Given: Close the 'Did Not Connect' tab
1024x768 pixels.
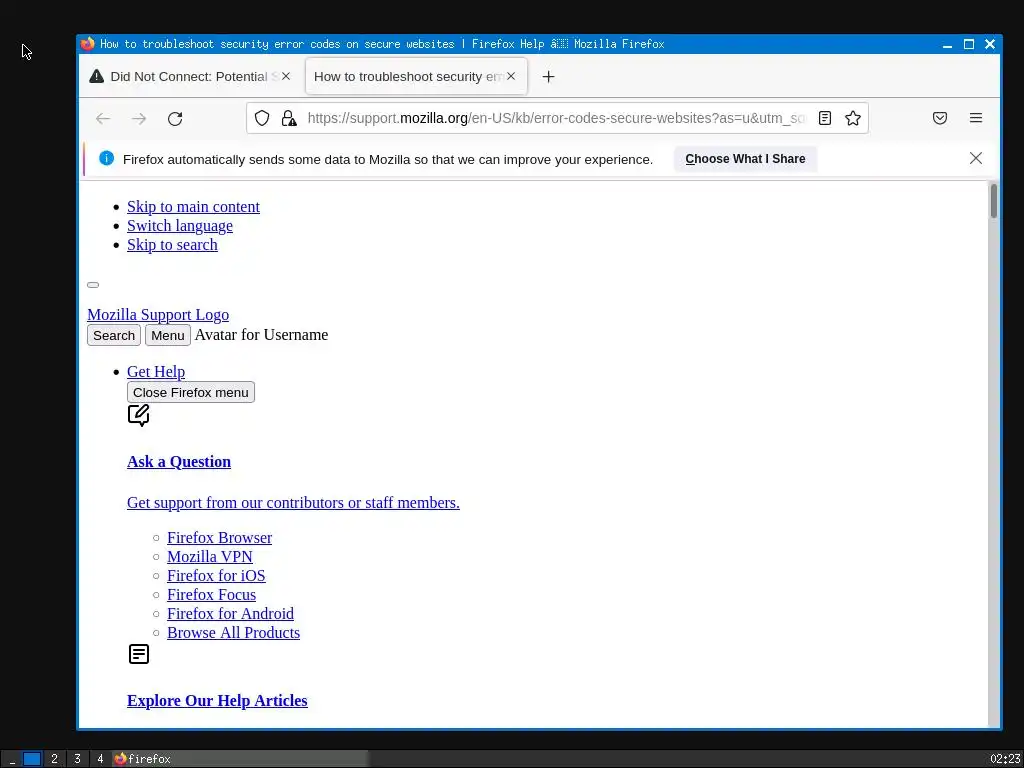Looking at the screenshot, I should tap(285, 76).
